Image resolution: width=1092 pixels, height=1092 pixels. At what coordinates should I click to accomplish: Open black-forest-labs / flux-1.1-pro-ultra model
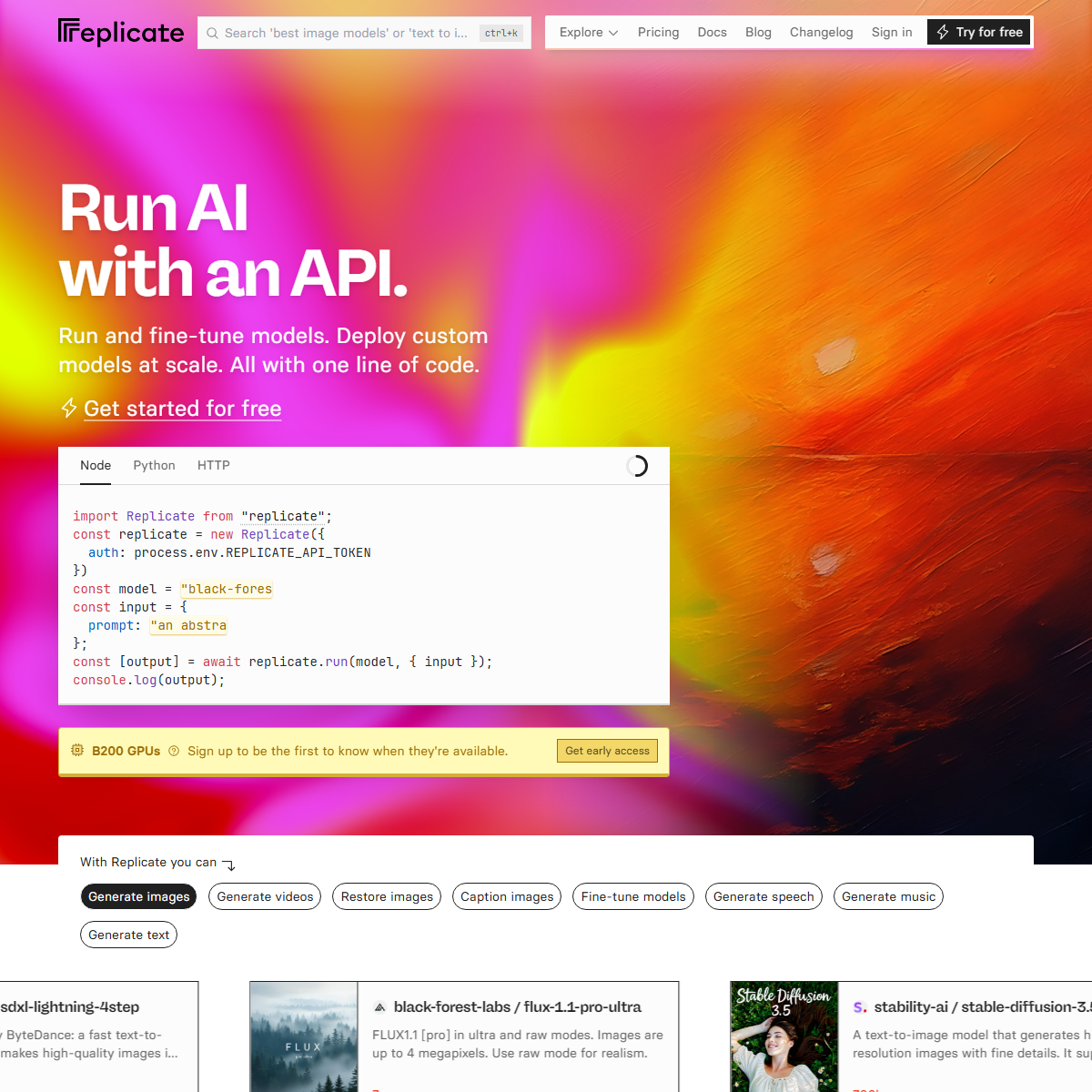[517, 1007]
